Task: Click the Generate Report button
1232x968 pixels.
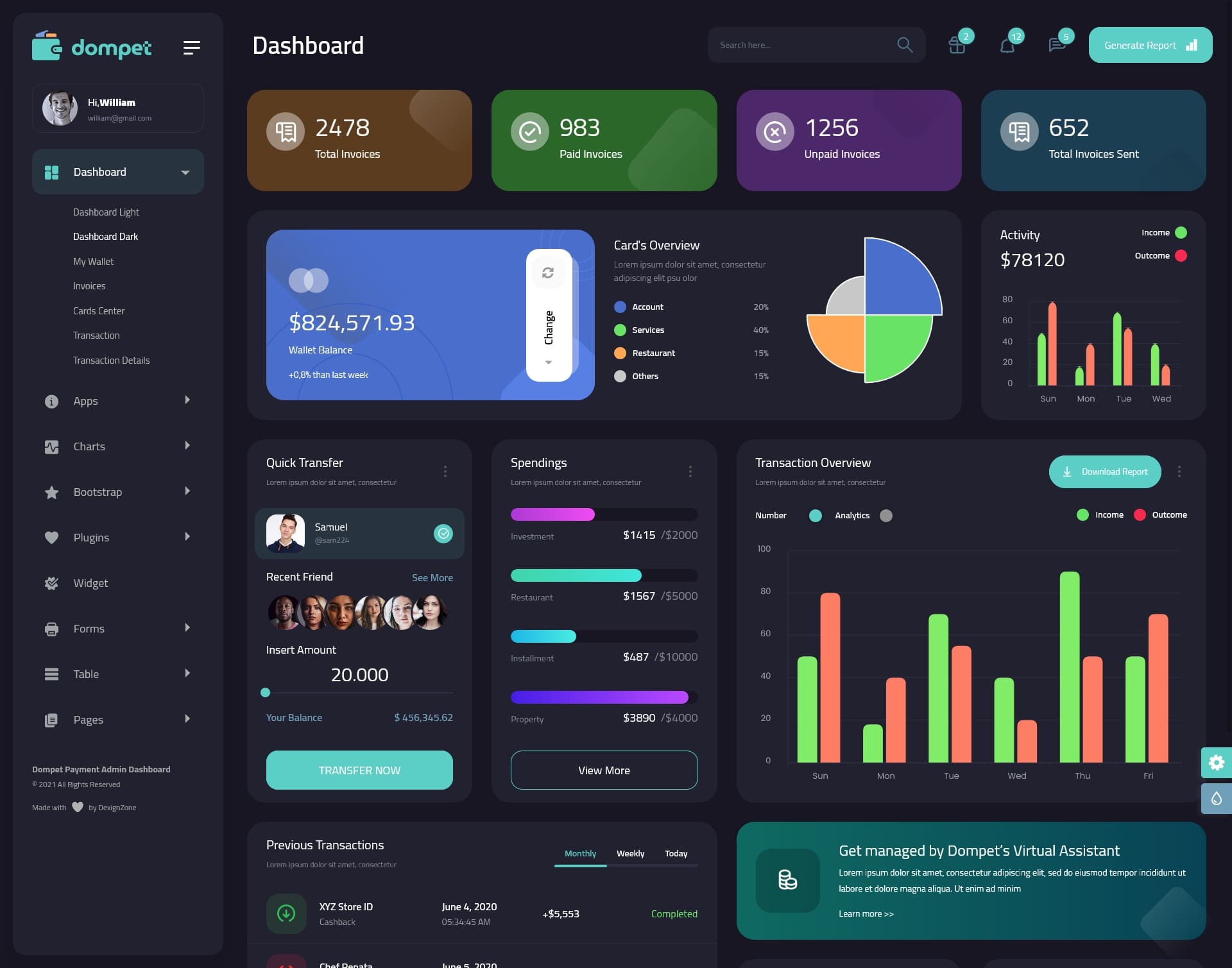Action: coord(1150,45)
